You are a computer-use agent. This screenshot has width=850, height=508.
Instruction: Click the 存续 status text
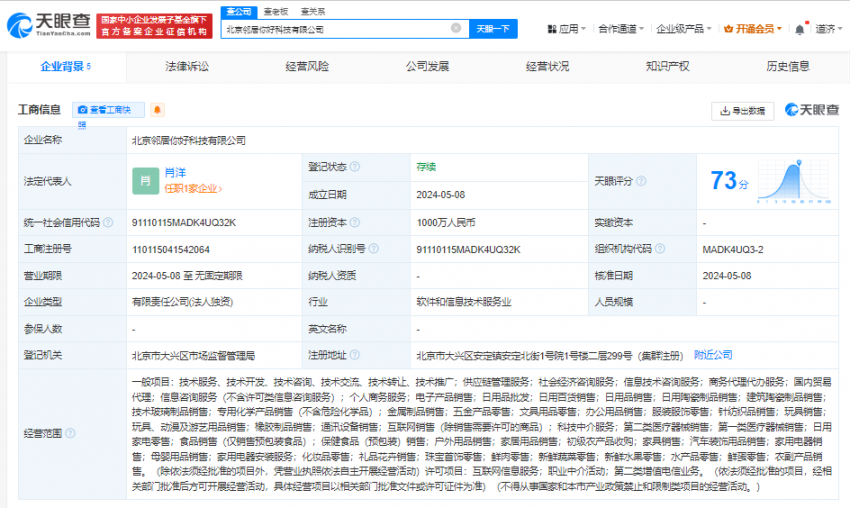[426, 167]
